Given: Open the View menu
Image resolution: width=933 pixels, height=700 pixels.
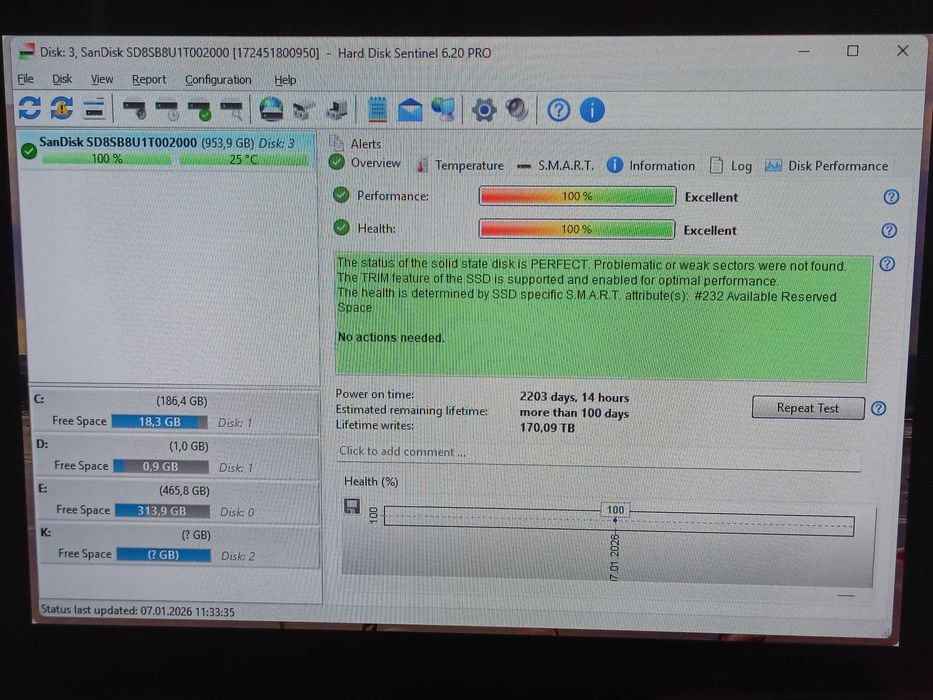Looking at the screenshot, I should pyautogui.click(x=102, y=79).
